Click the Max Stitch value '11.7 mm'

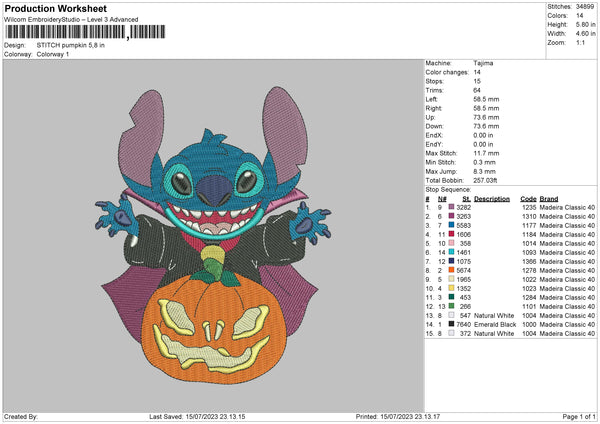coord(486,153)
